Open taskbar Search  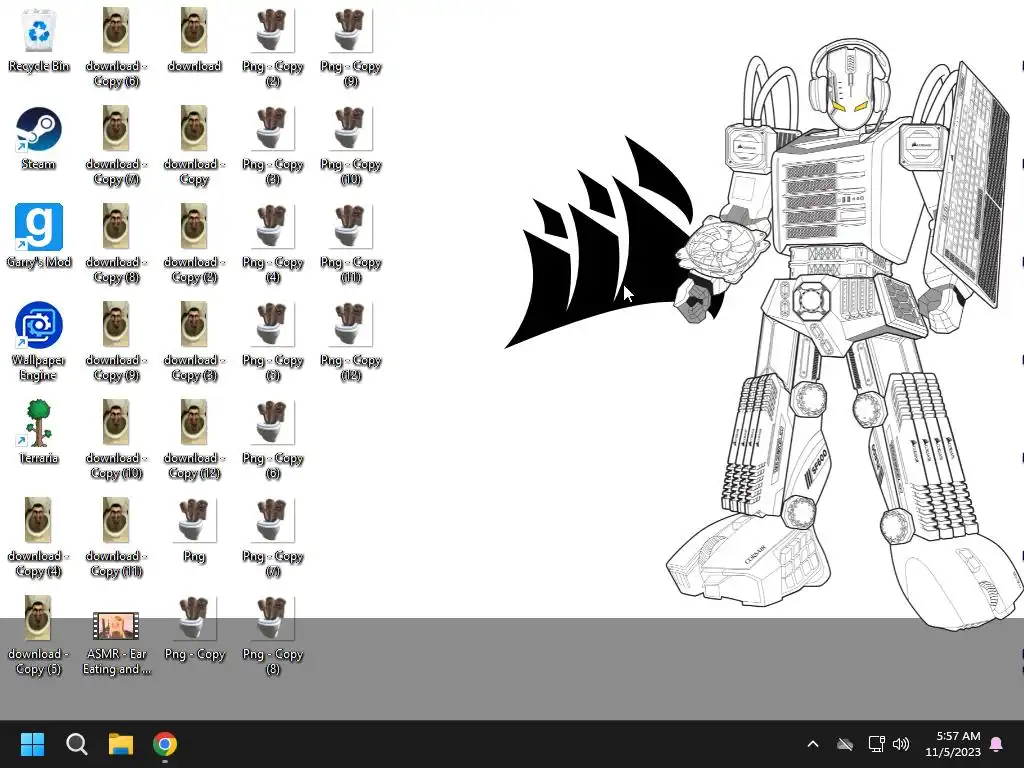[x=76, y=744]
